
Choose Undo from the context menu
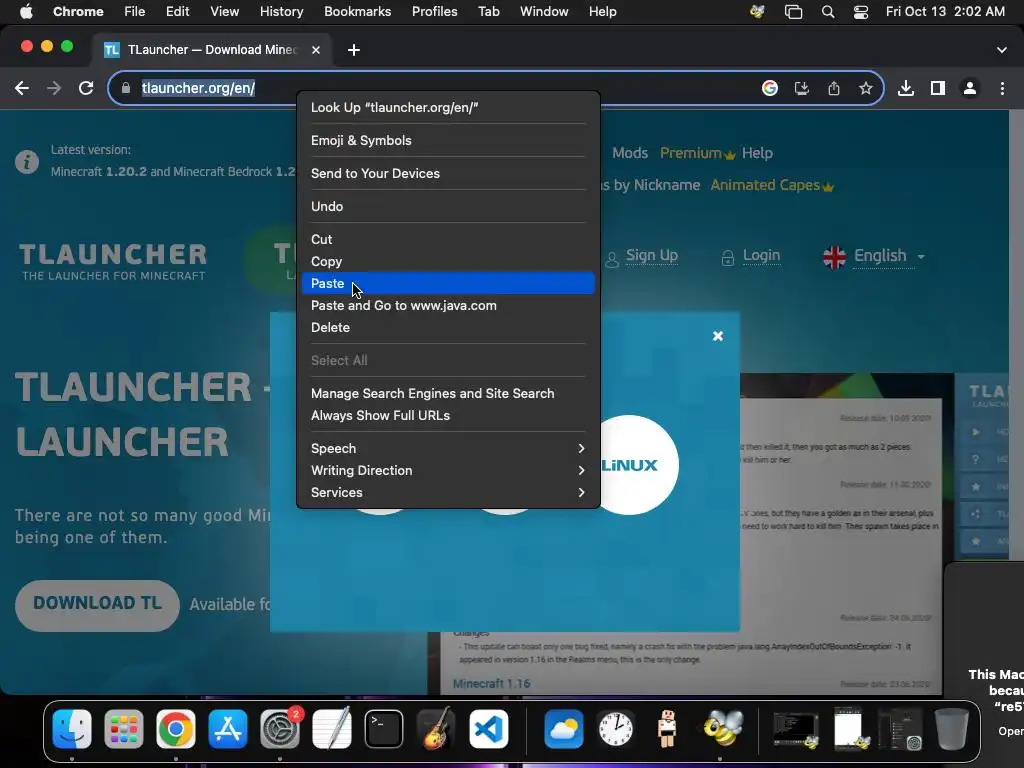448,206
